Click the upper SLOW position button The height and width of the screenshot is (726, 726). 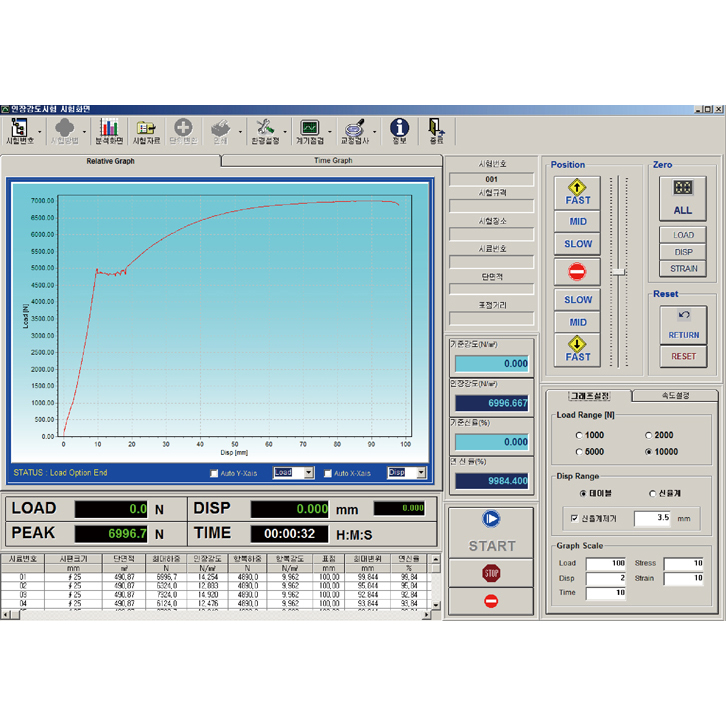(577, 244)
